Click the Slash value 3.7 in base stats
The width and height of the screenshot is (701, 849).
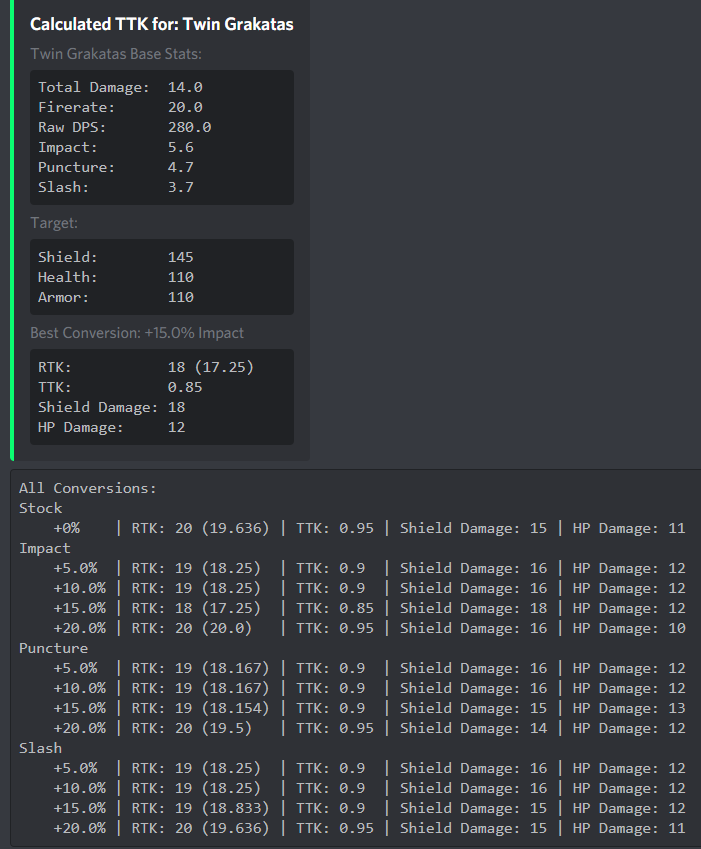[181, 187]
